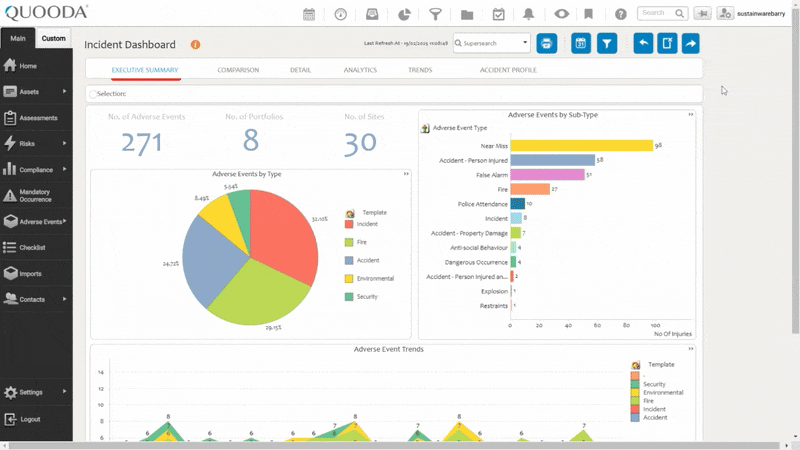Screen dimensions: 800x450
Task: Open Checklist in sidebar
Action: (36, 247)
